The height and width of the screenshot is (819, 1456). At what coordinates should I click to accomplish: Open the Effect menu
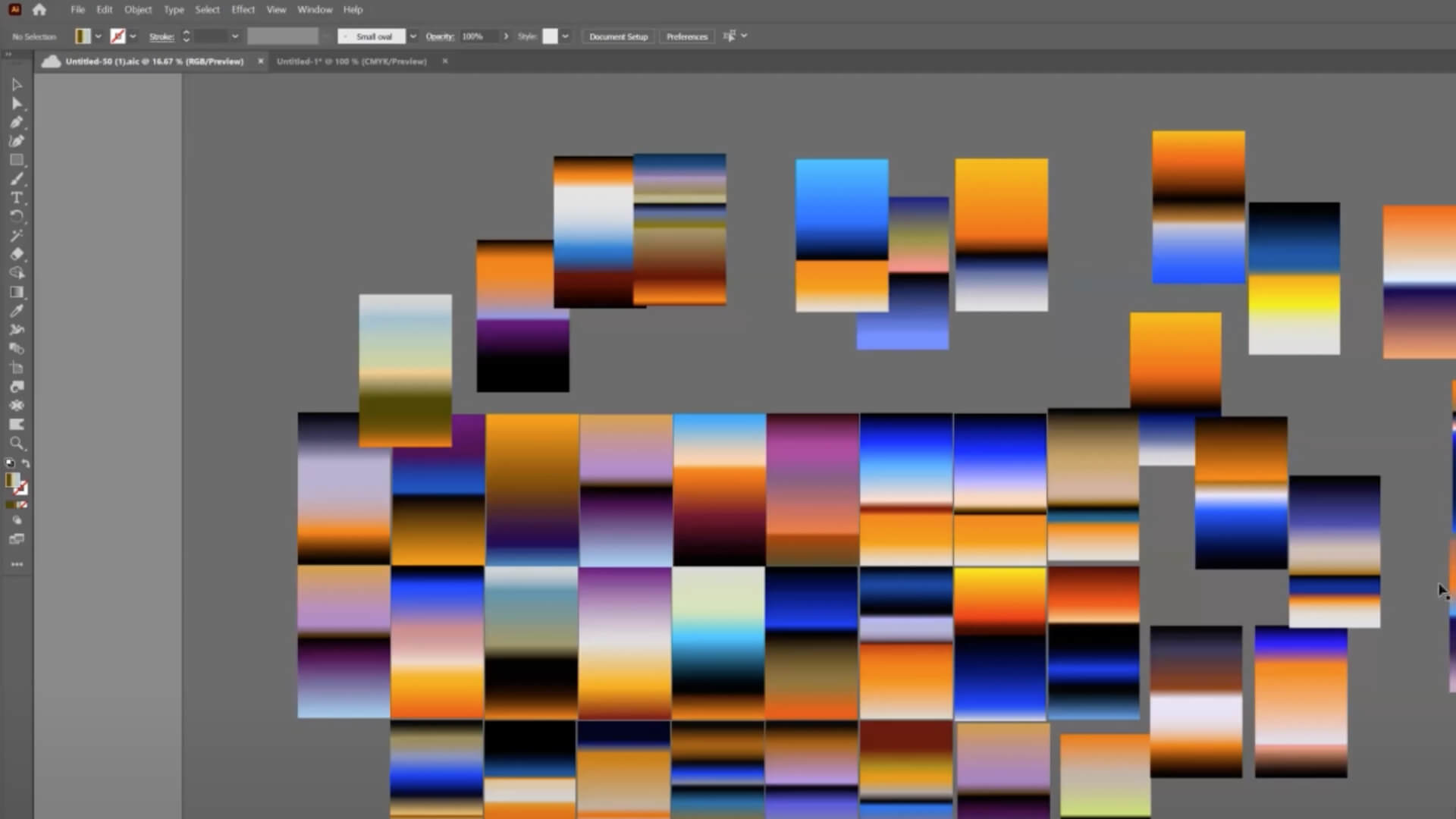(243, 10)
